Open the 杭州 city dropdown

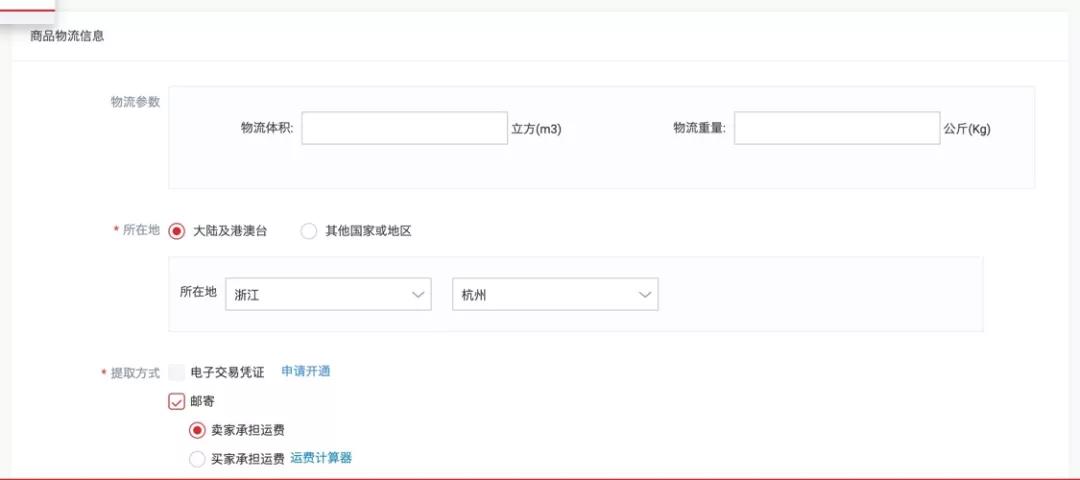pos(555,295)
